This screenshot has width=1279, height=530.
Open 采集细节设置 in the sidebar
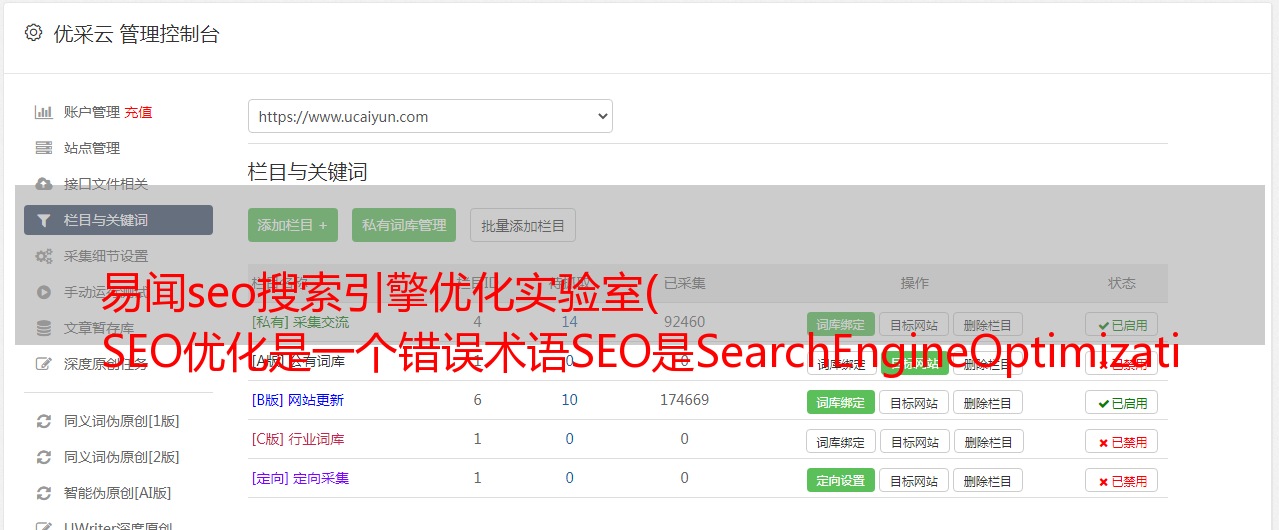coord(106,256)
